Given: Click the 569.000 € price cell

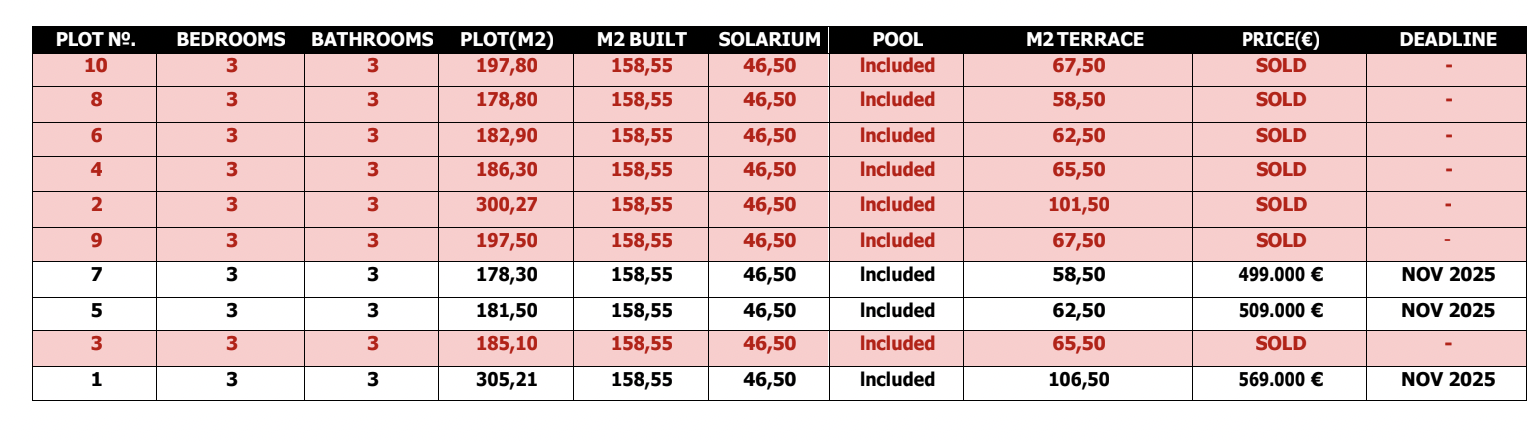Looking at the screenshot, I should point(1281,380).
